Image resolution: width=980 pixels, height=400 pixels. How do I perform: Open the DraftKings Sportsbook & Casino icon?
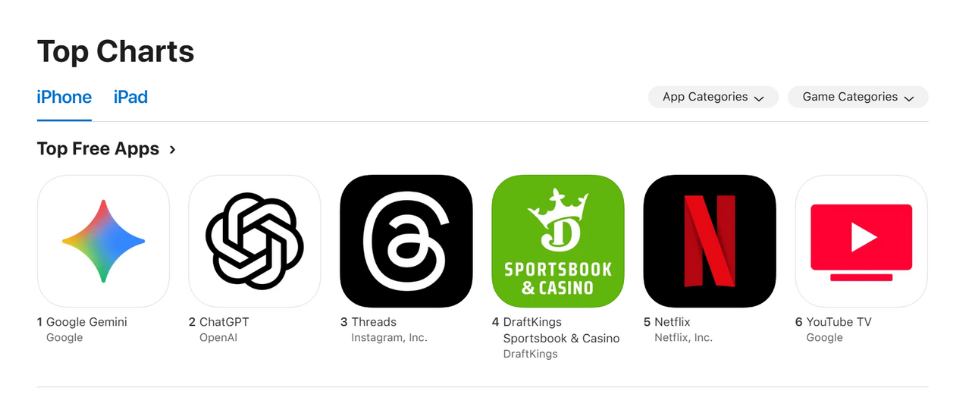pyautogui.click(x=558, y=241)
